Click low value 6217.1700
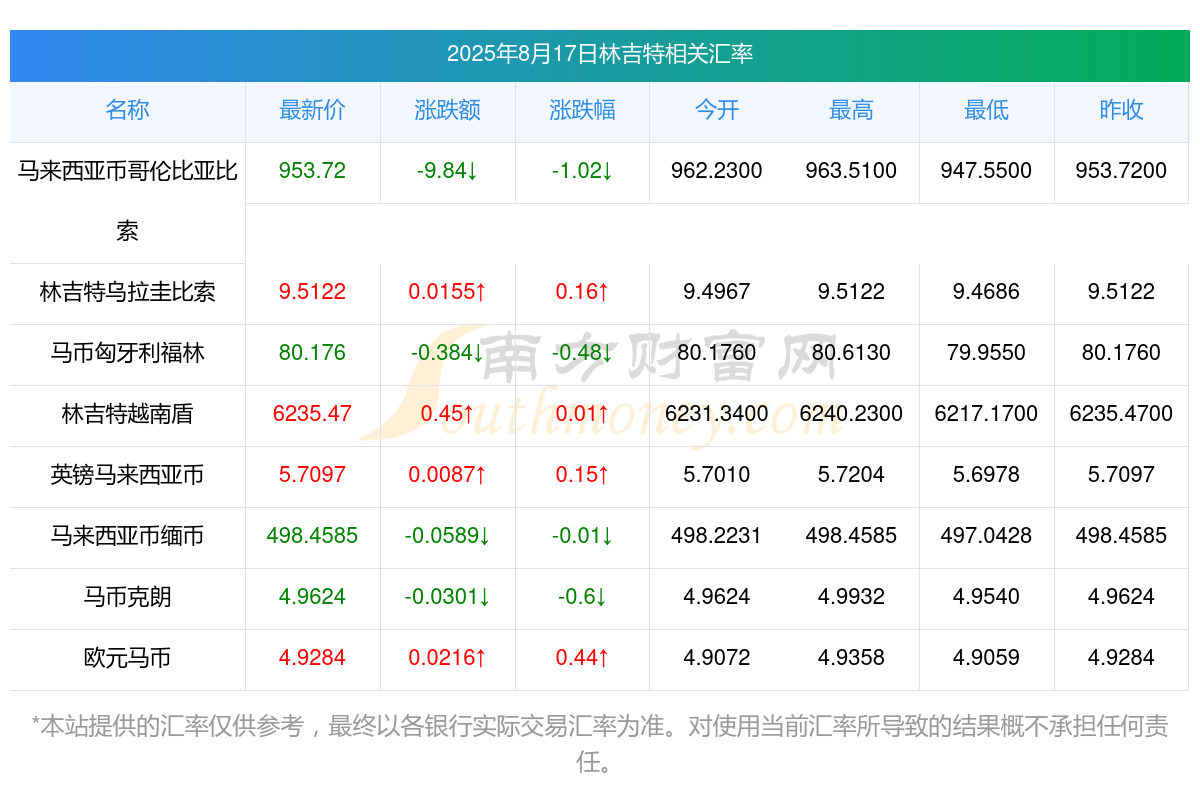 (x=986, y=414)
